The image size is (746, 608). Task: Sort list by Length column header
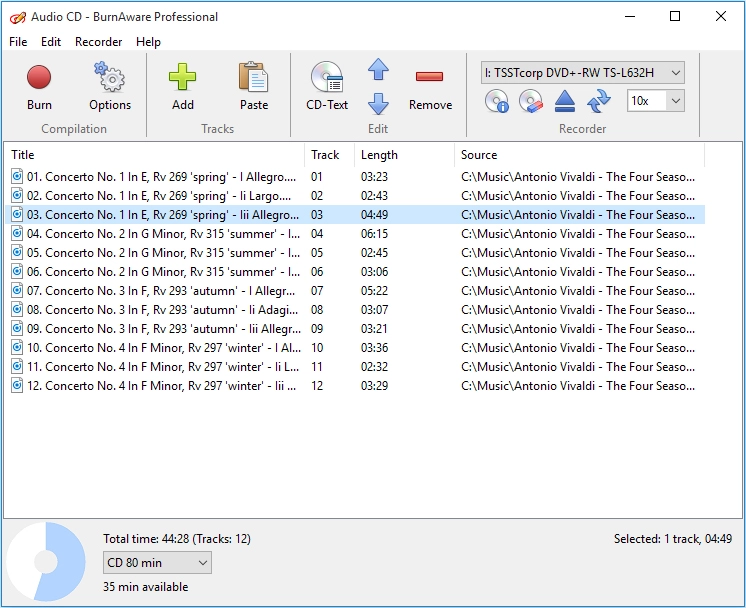[404, 155]
